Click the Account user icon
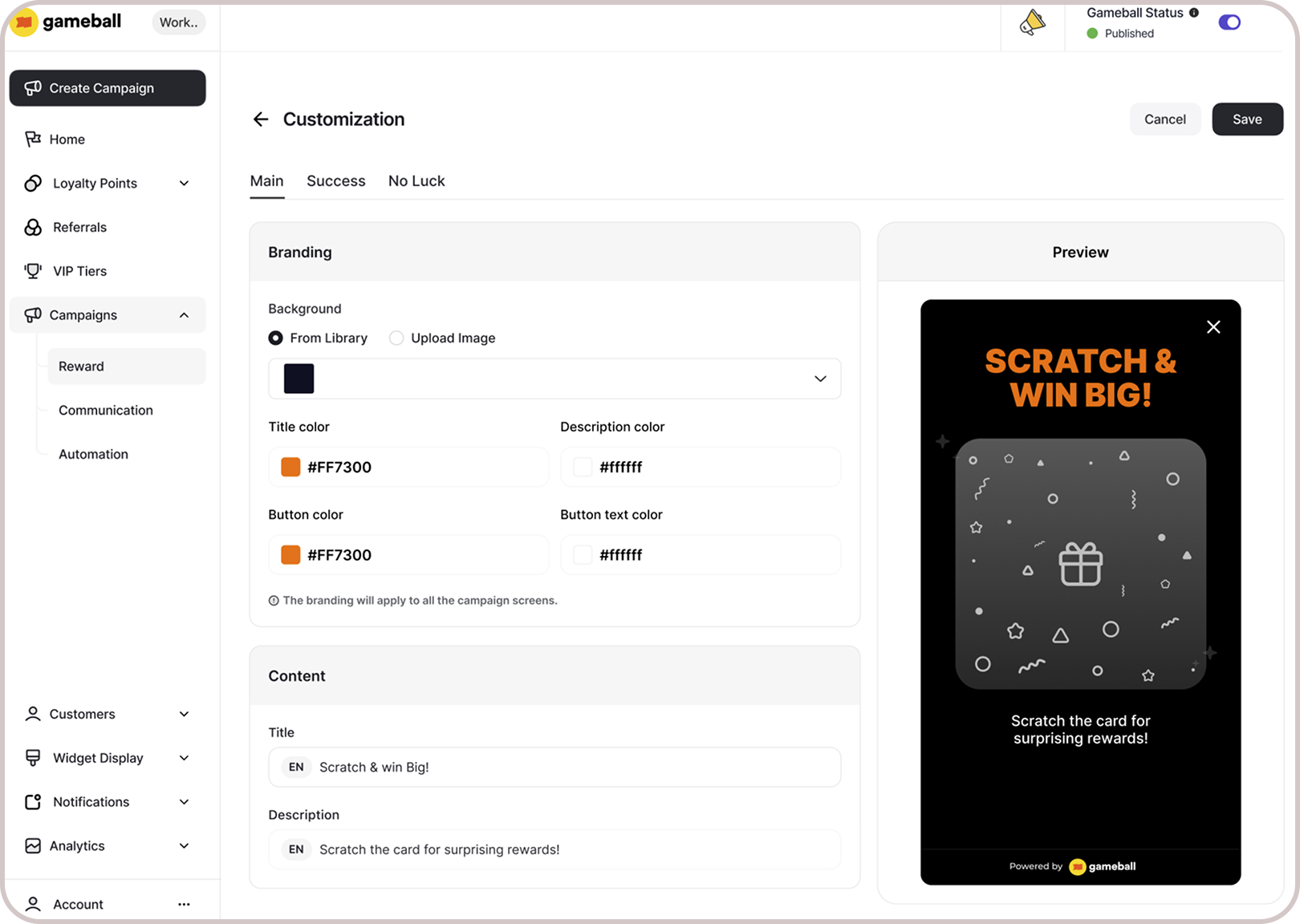Screen dimensions: 1300x924 click(x=33, y=904)
